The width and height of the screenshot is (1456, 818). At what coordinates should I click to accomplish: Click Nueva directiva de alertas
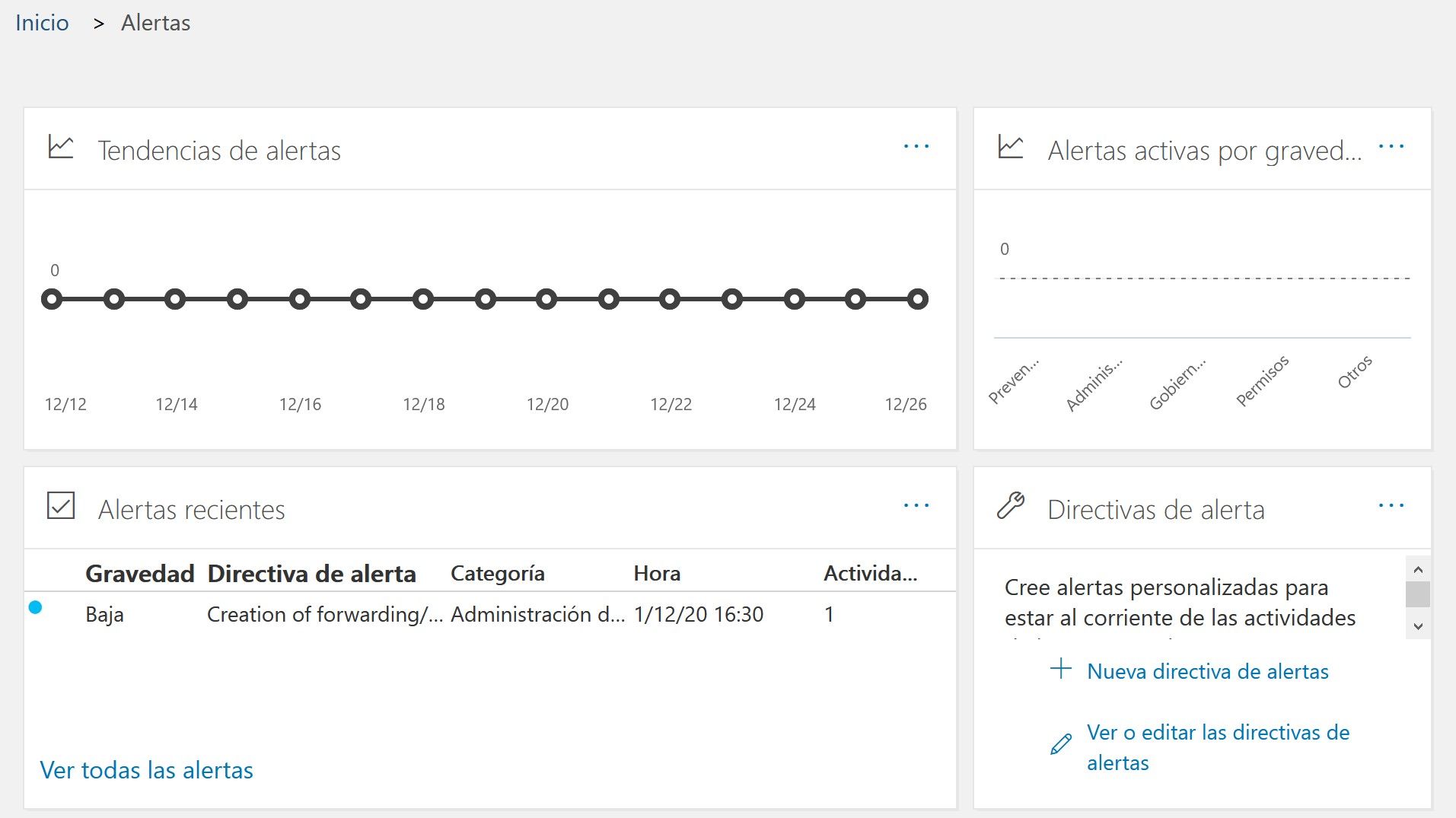click(x=1207, y=671)
